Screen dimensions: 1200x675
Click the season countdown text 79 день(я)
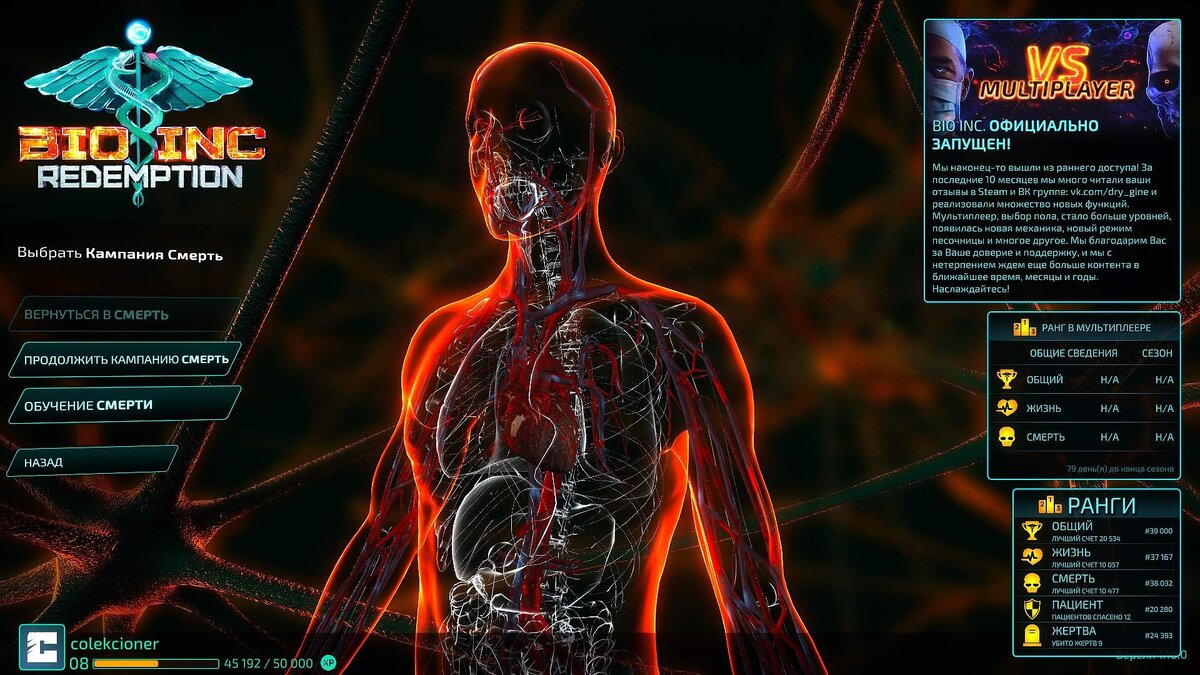click(x=1120, y=468)
